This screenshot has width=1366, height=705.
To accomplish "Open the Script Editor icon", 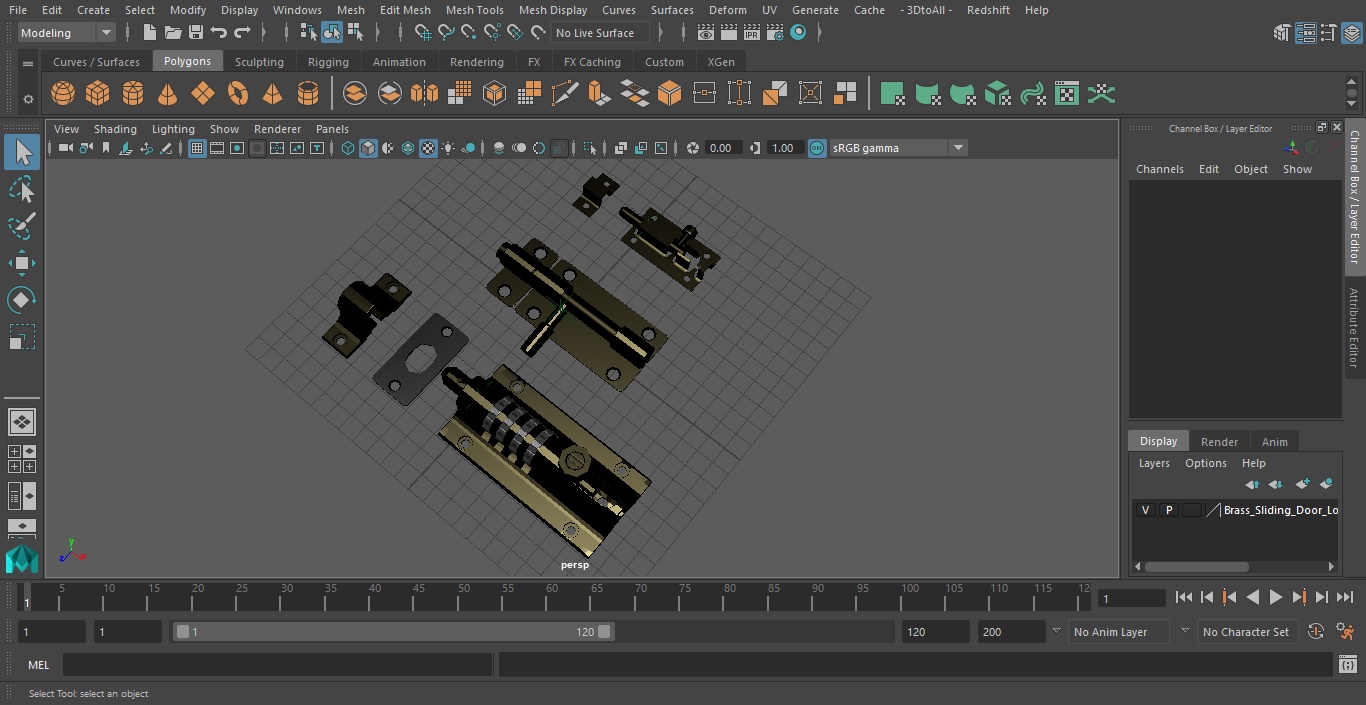I will pyautogui.click(x=1347, y=664).
